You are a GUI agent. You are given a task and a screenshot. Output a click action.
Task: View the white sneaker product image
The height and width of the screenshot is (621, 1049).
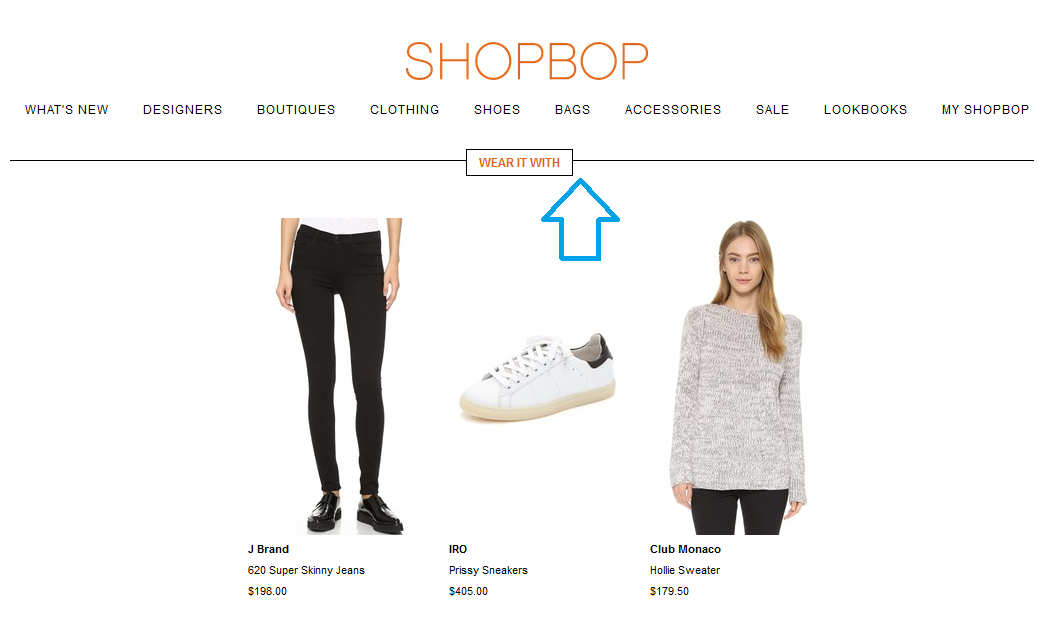tap(538, 377)
